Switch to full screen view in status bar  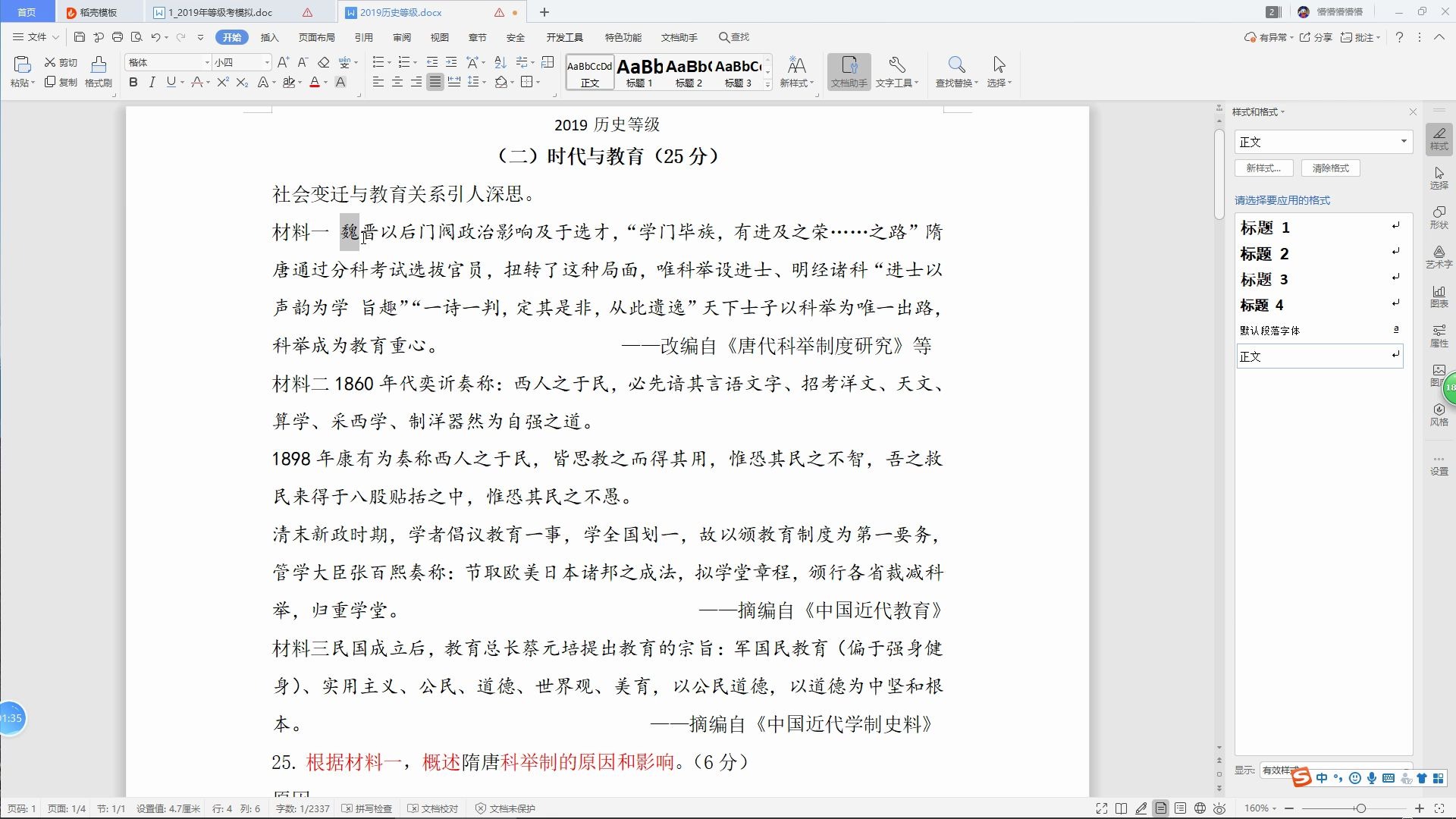[x=1102, y=808]
